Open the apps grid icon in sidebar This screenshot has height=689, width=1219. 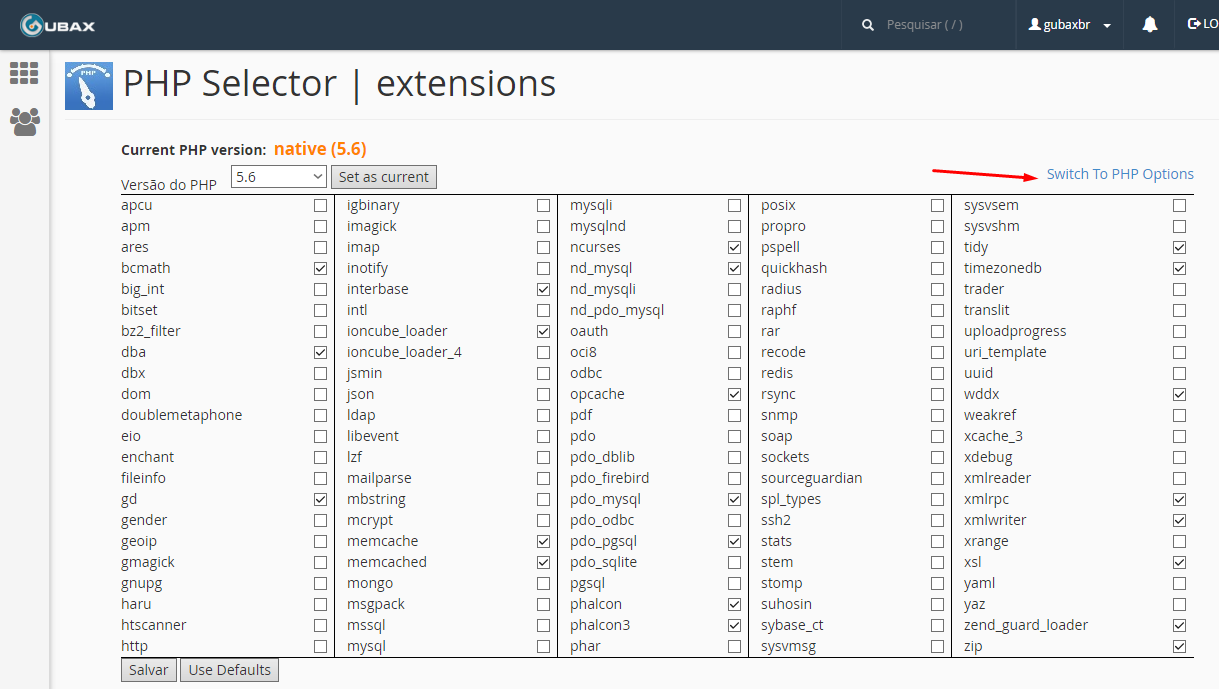tap(24, 73)
